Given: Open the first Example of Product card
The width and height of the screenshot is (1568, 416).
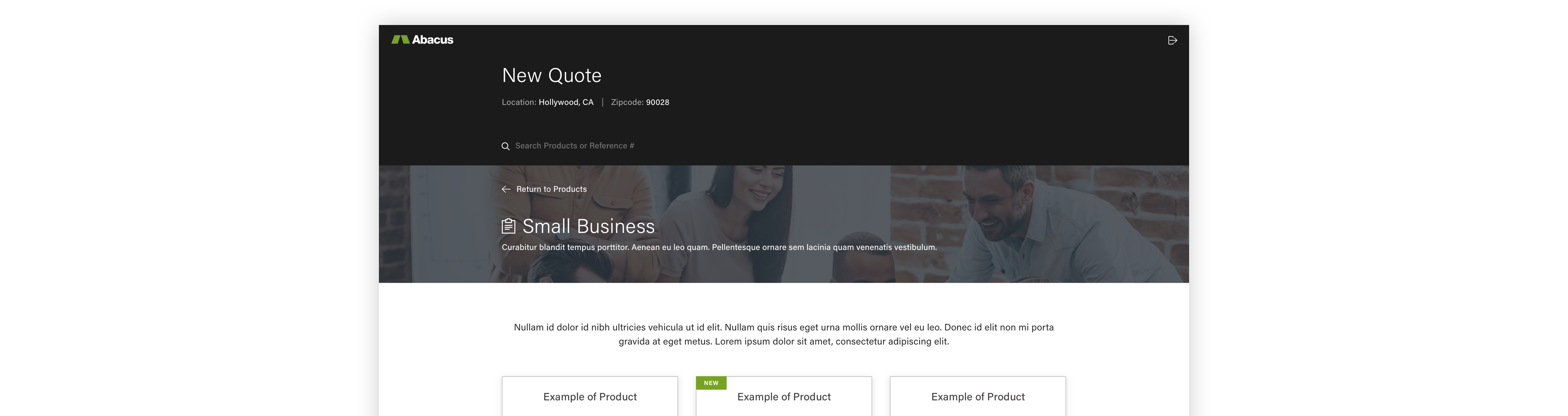Looking at the screenshot, I should tap(589, 397).
